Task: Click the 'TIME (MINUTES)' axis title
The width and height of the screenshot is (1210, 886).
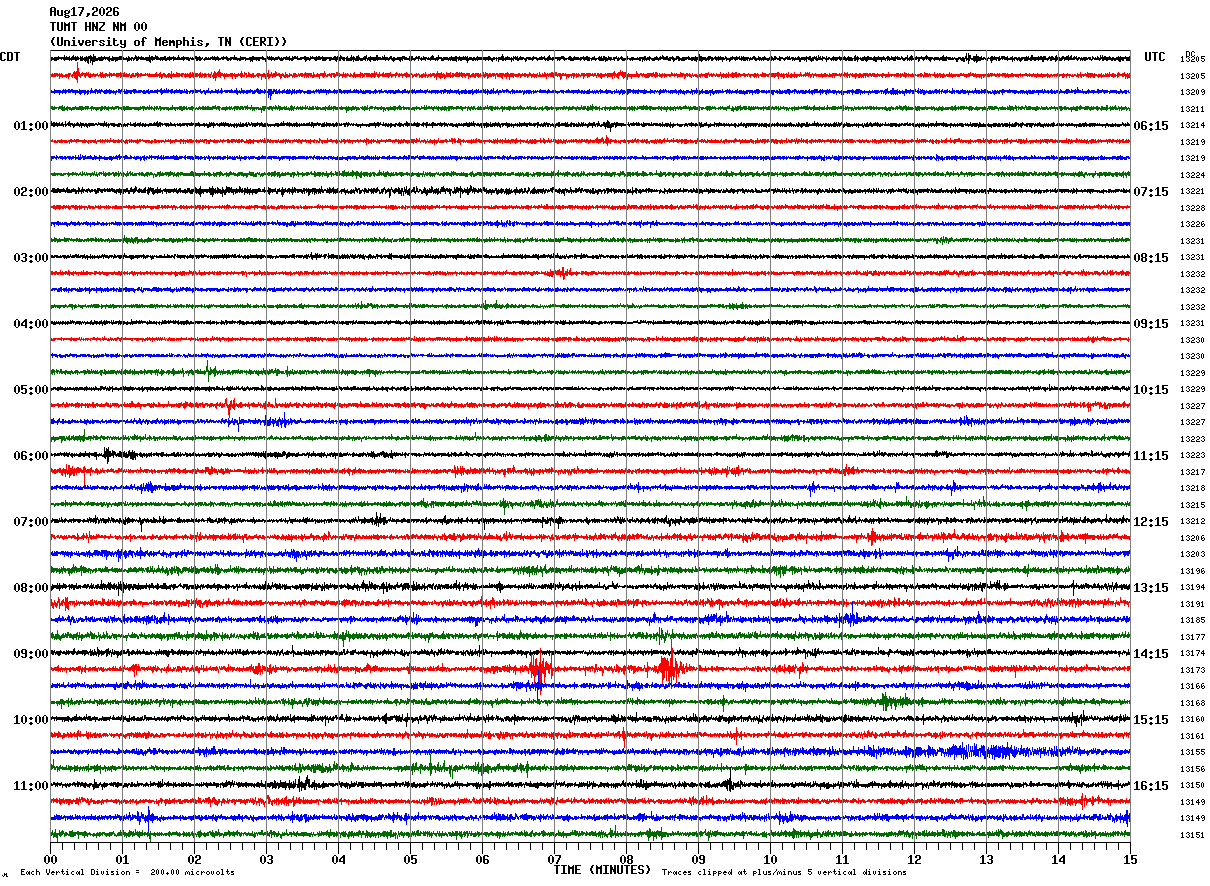Action: coord(602,870)
